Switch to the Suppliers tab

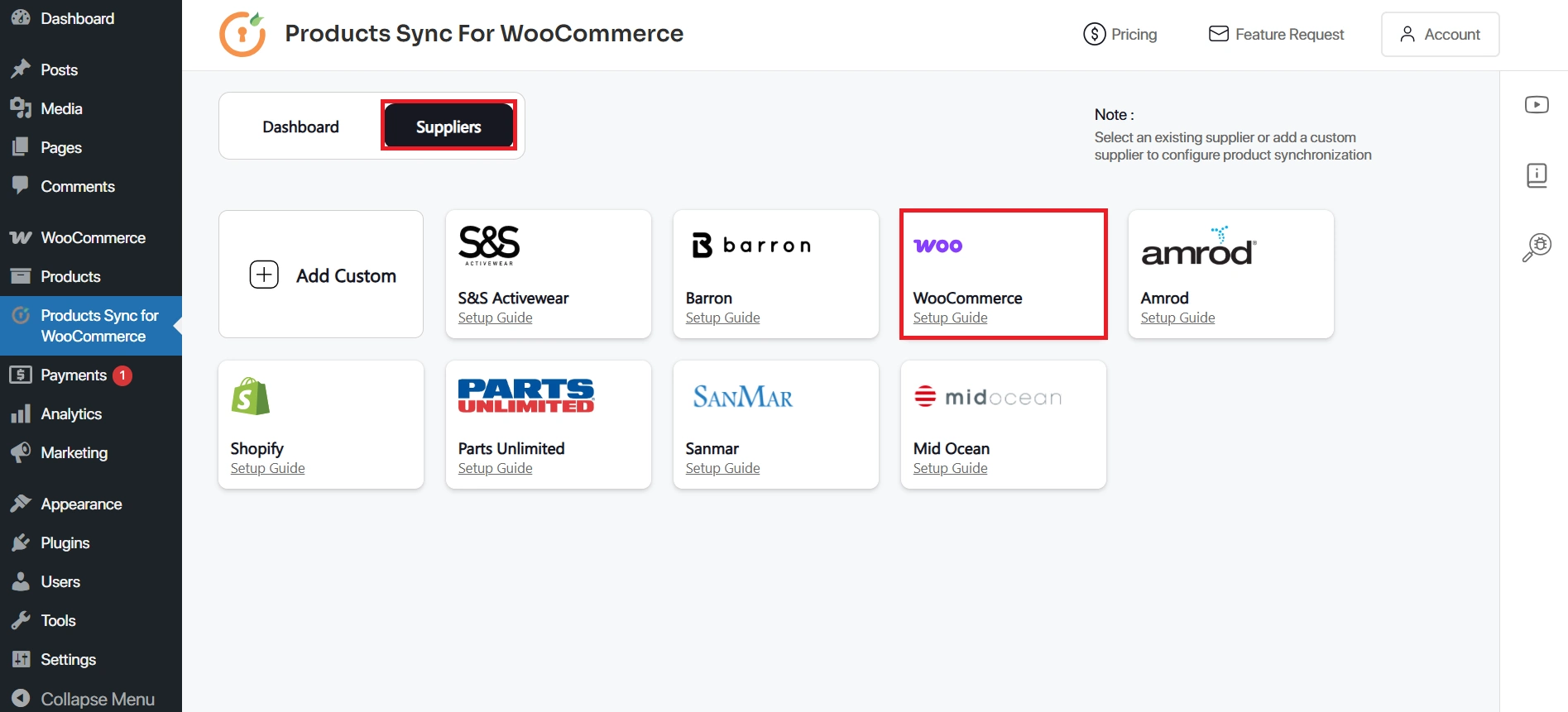coord(448,126)
